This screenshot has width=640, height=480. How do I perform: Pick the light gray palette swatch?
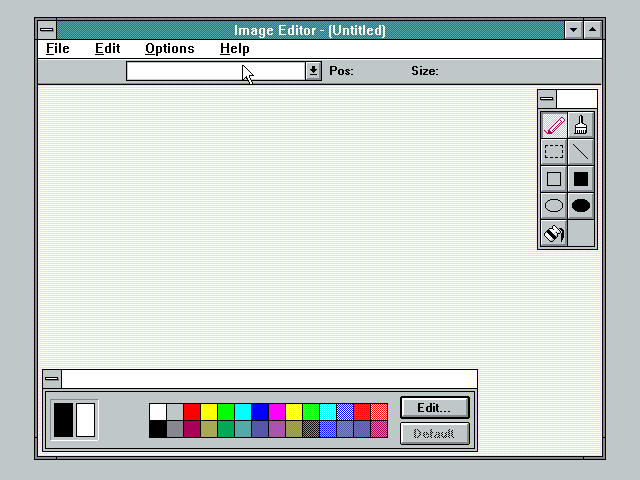pos(175,412)
